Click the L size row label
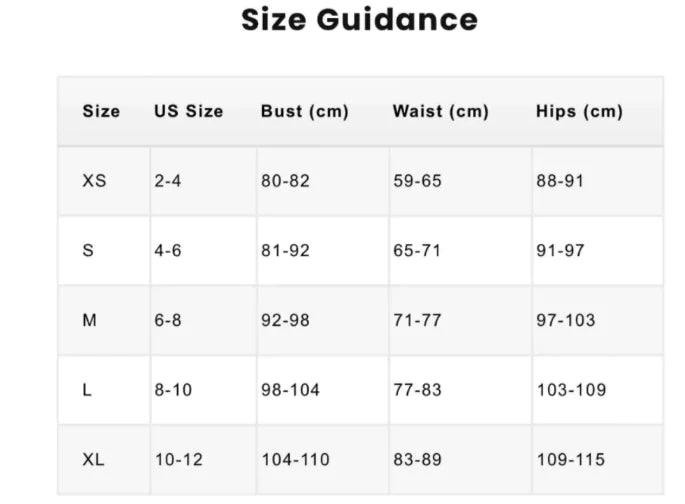This screenshot has width=685, height=504. [87, 390]
